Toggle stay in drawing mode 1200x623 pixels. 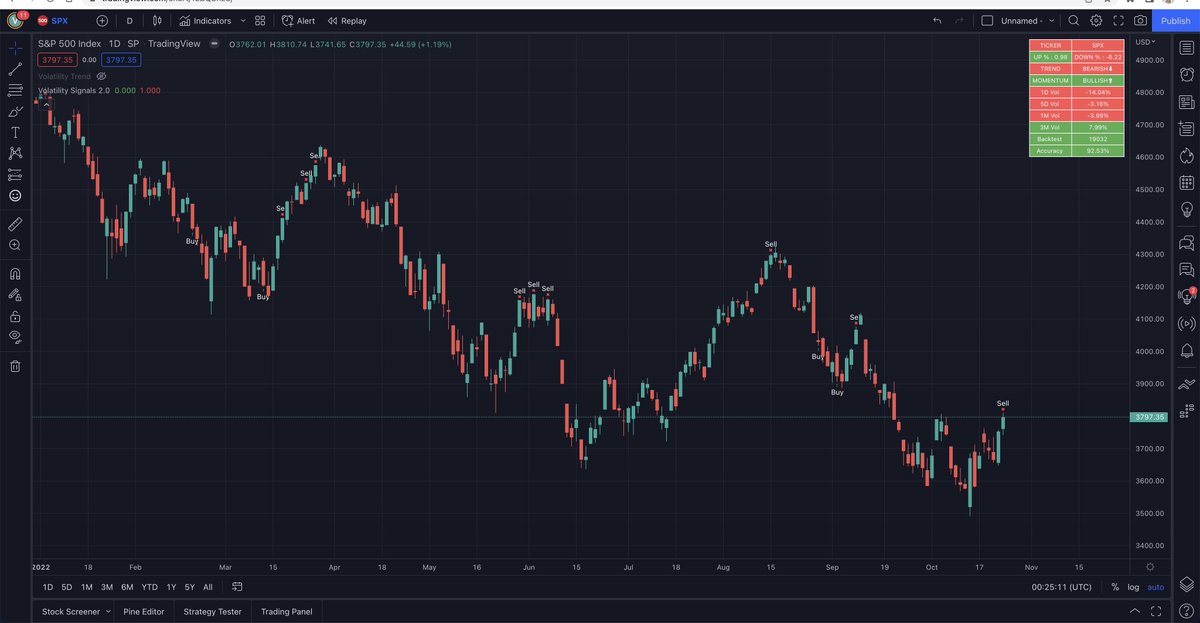[x=15, y=295]
